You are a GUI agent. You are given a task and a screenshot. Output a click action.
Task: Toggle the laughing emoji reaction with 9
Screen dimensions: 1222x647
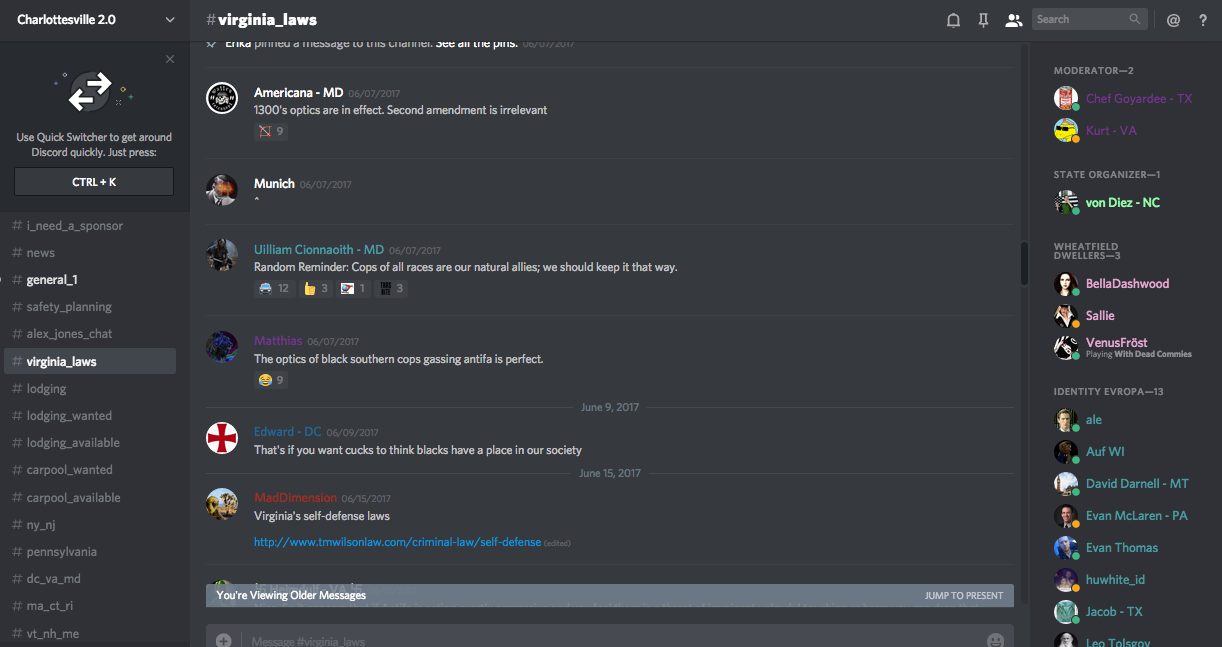point(271,380)
